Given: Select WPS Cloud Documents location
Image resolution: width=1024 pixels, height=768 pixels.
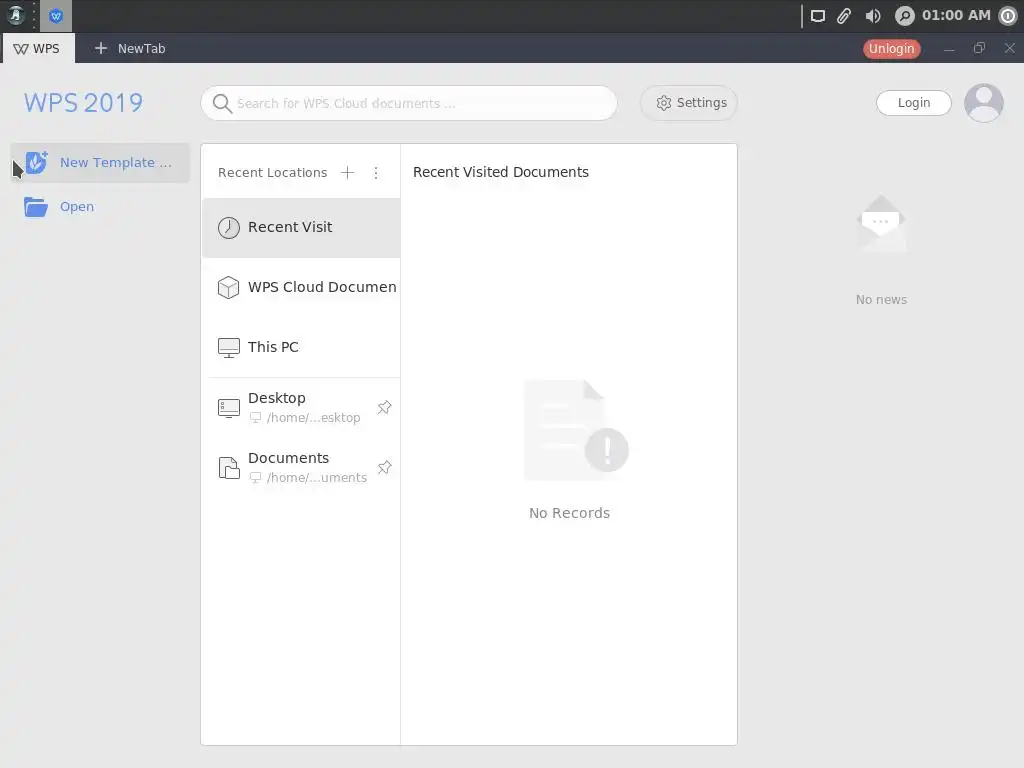Looking at the screenshot, I should click(x=301, y=287).
